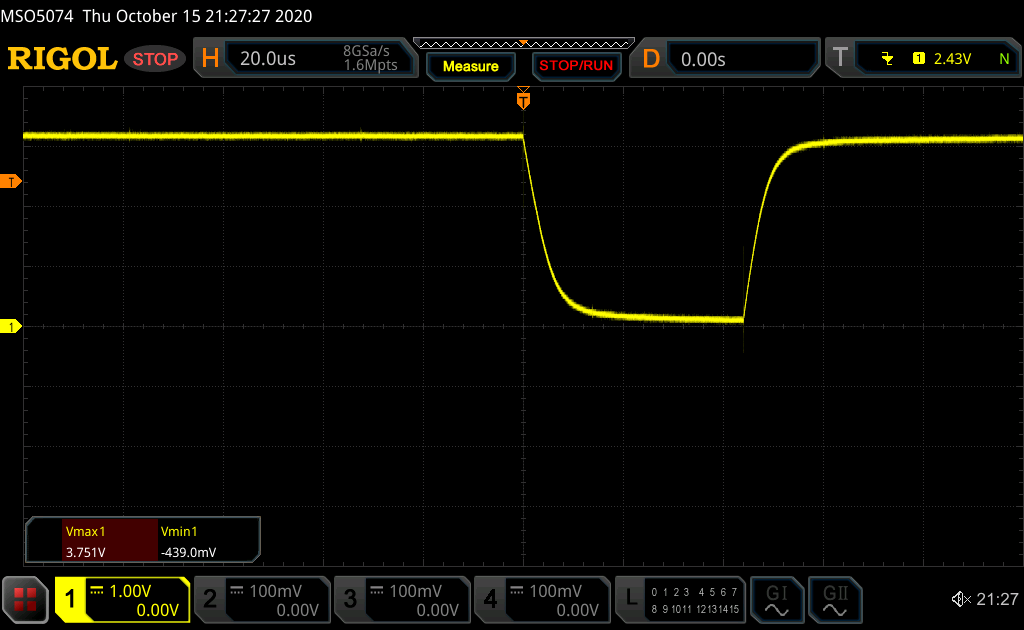Toggle channel 3 on

point(350,599)
